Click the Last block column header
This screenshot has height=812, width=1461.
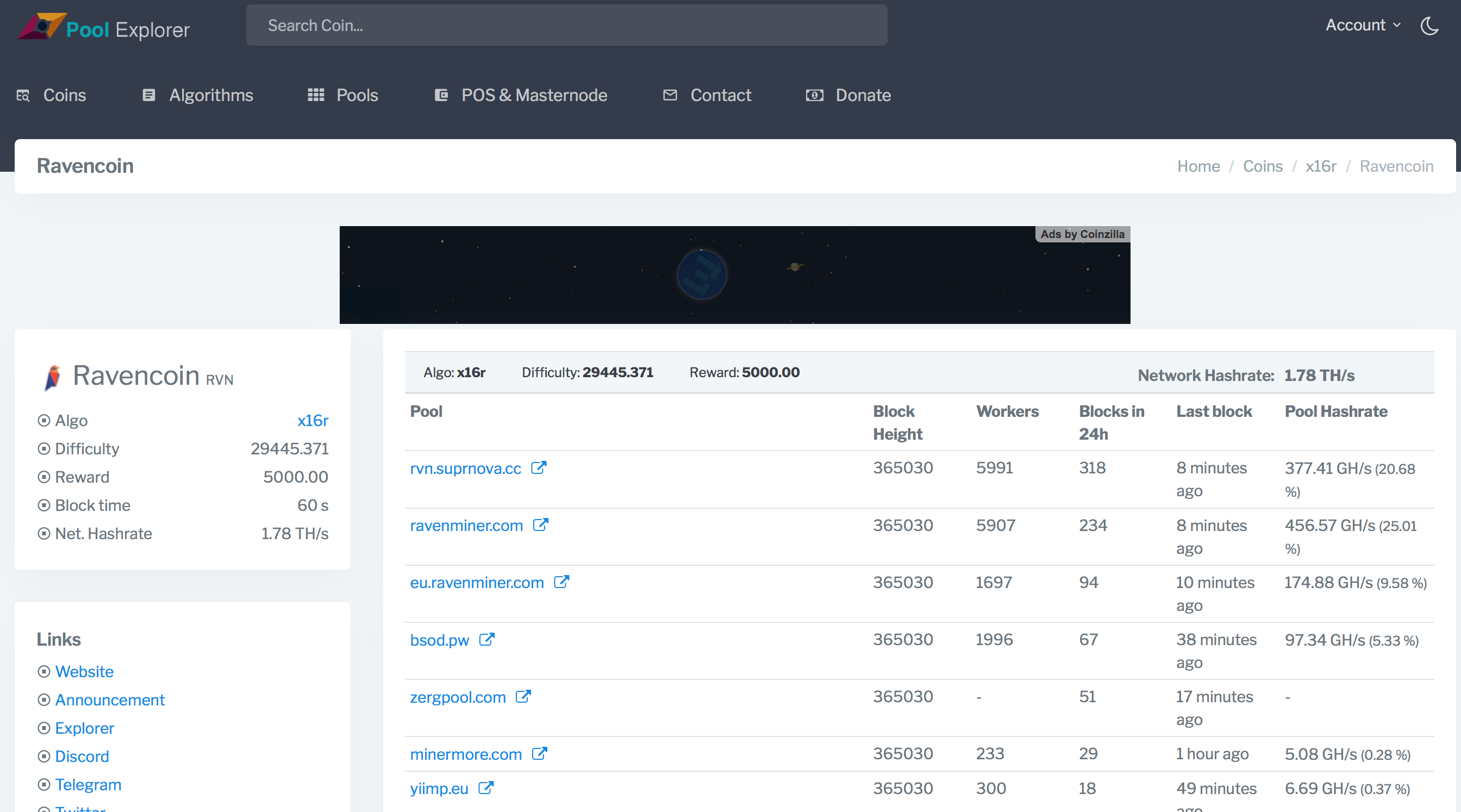pyautogui.click(x=1214, y=411)
